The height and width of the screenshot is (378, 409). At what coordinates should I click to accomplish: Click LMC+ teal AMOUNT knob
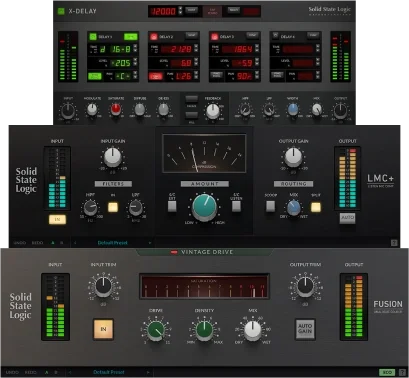(x=204, y=207)
